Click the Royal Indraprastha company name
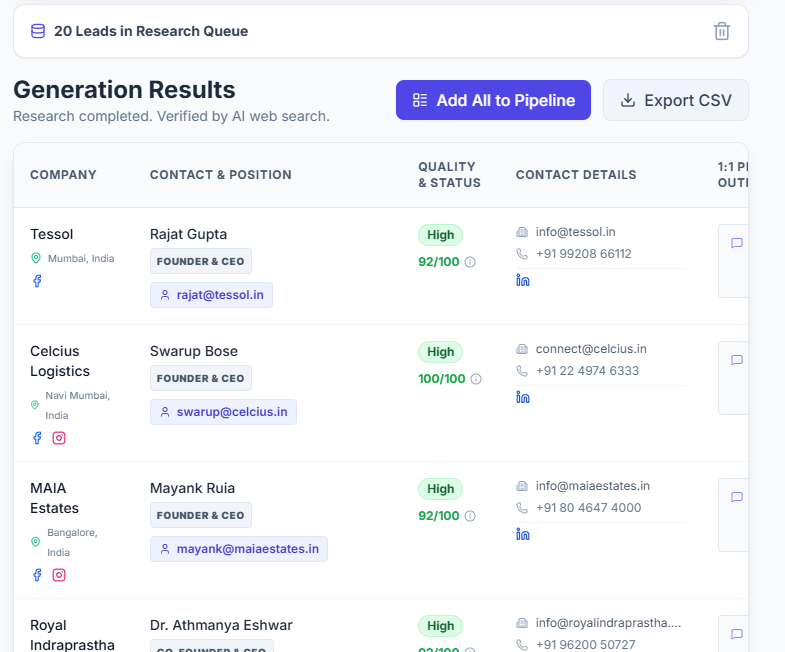The width and height of the screenshot is (785, 652). click(72, 635)
